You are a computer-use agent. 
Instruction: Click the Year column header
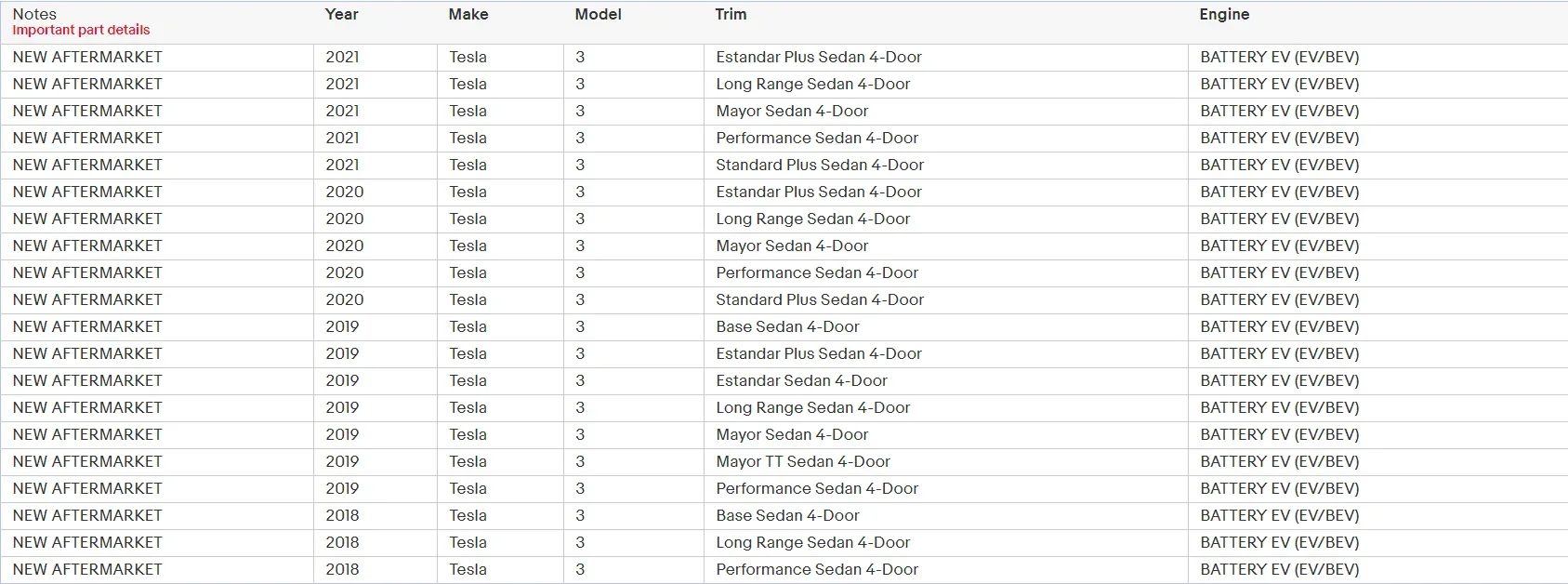pyautogui.click(x=341, y=14)
